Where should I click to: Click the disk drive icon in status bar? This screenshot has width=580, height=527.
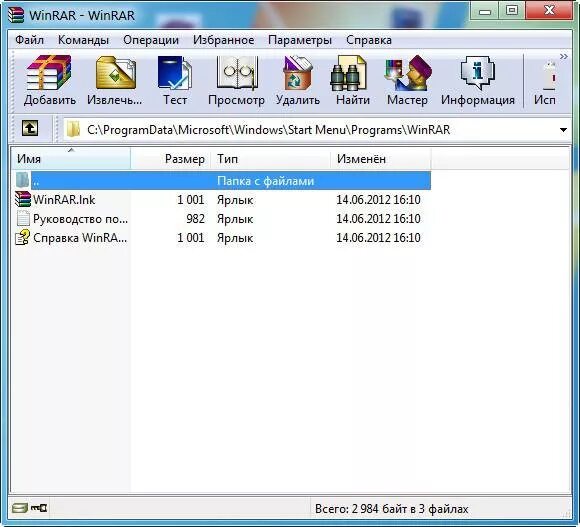[20, 508]
